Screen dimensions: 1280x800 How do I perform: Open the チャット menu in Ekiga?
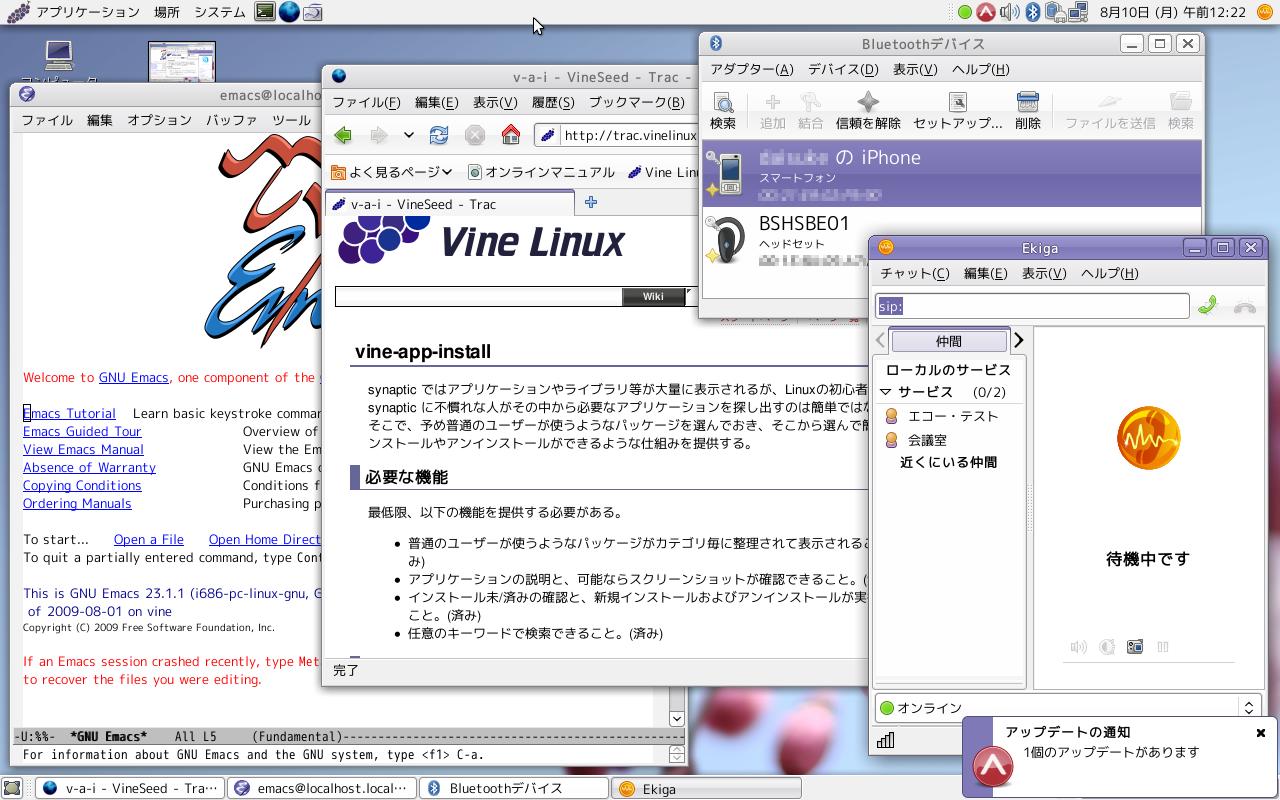[914, 273]
